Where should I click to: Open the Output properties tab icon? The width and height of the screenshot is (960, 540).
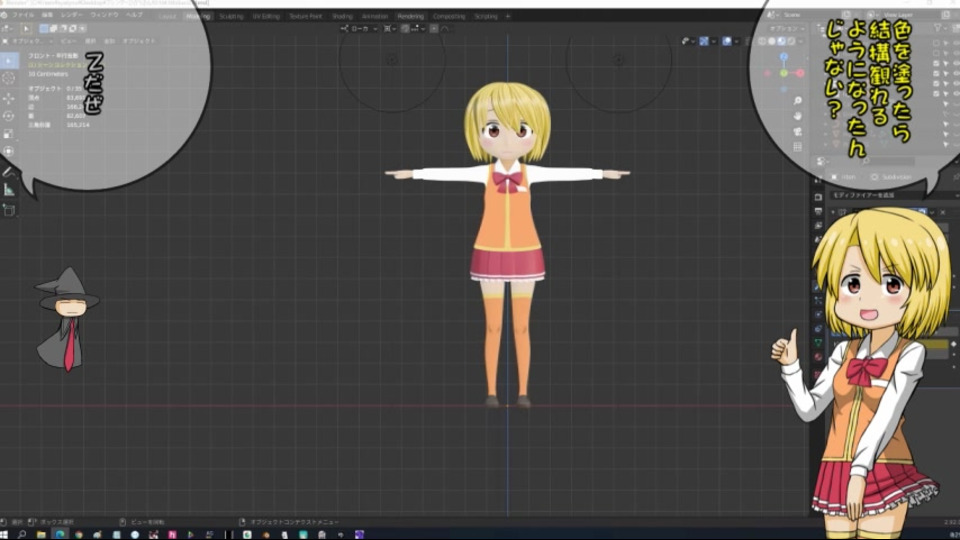coord(818,211)
